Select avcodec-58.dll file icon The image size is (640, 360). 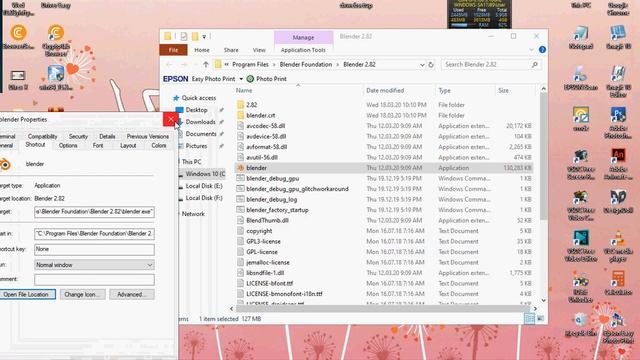pos(240,126)
